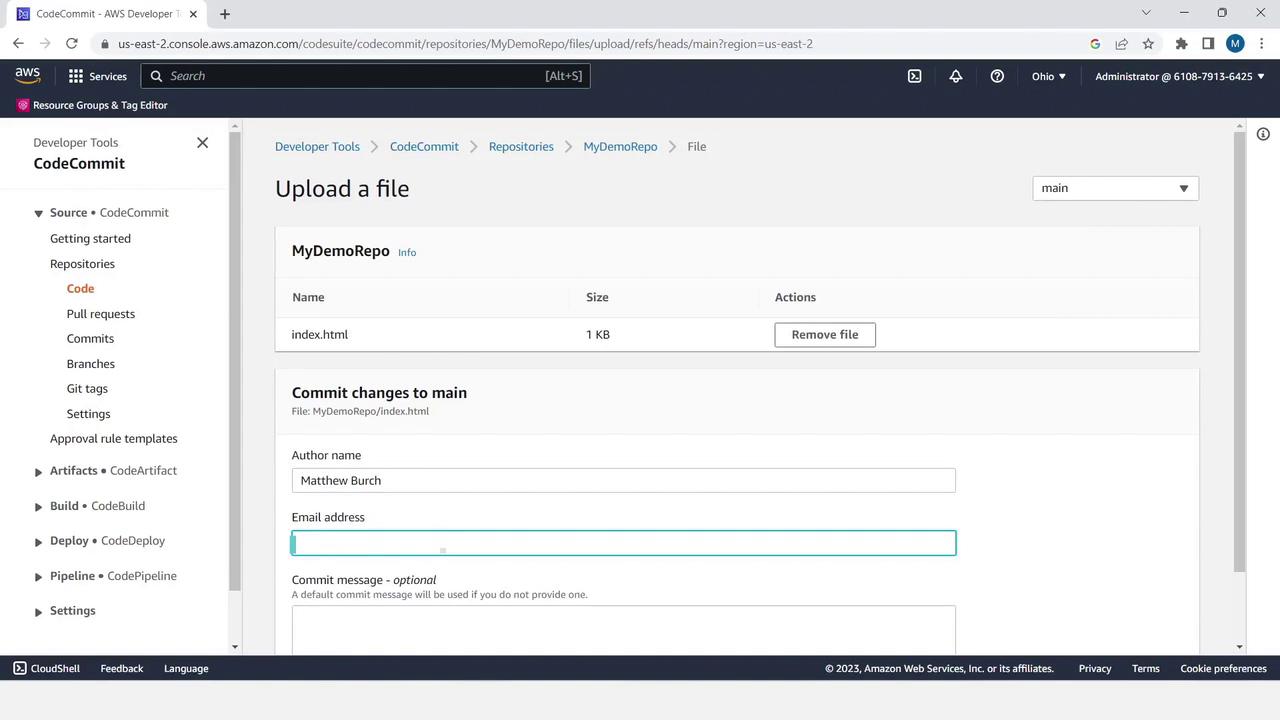
Task: Open the main branch dropdown
Action: tap(1115, 188)
